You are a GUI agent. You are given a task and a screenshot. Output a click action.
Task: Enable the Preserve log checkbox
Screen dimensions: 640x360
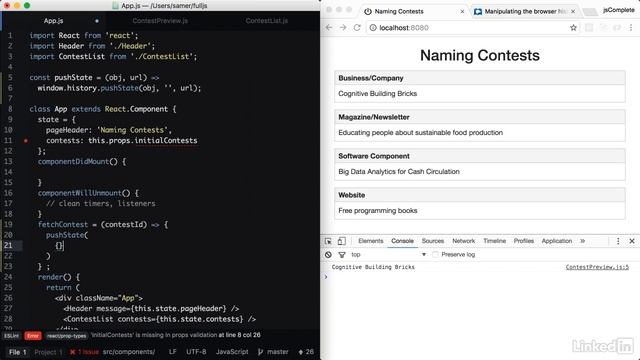(x=435, y=255)
